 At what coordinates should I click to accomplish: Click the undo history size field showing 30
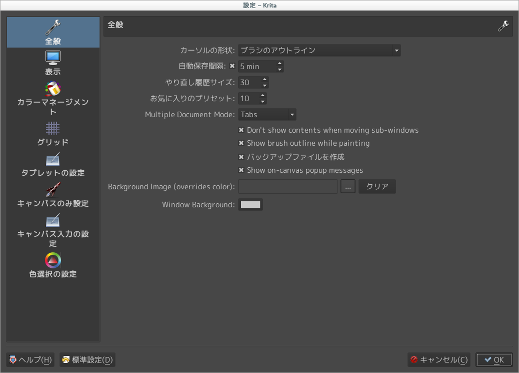point(249,82)
